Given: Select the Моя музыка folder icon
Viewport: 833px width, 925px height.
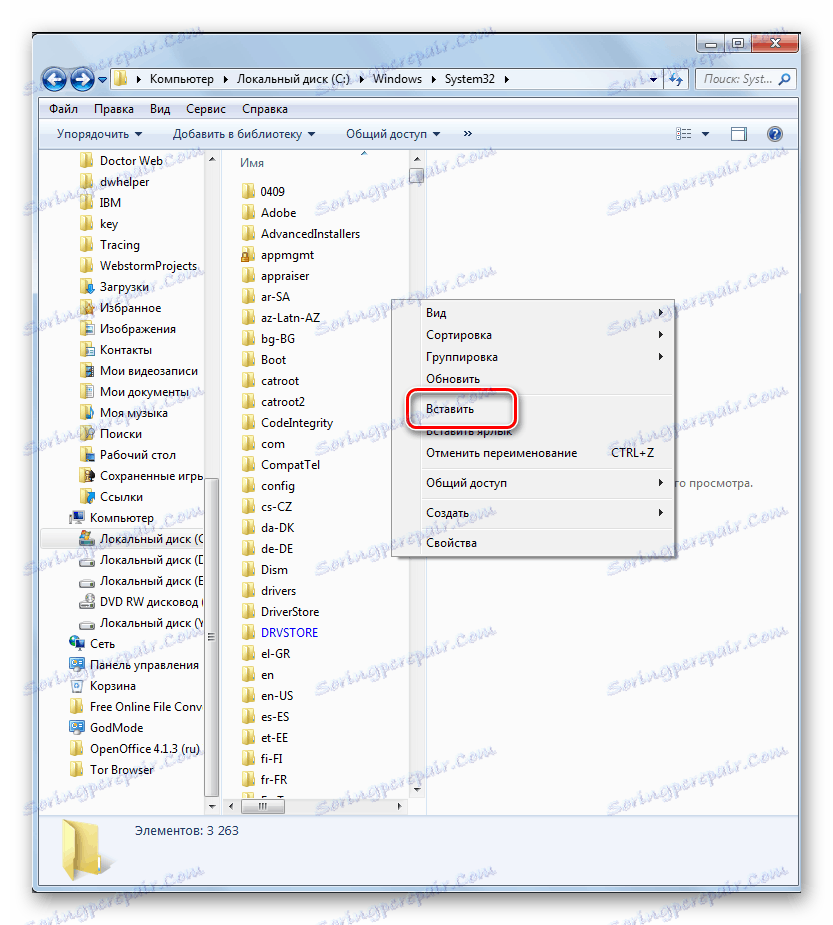Looking at the screenshot, I should [87, 413].
